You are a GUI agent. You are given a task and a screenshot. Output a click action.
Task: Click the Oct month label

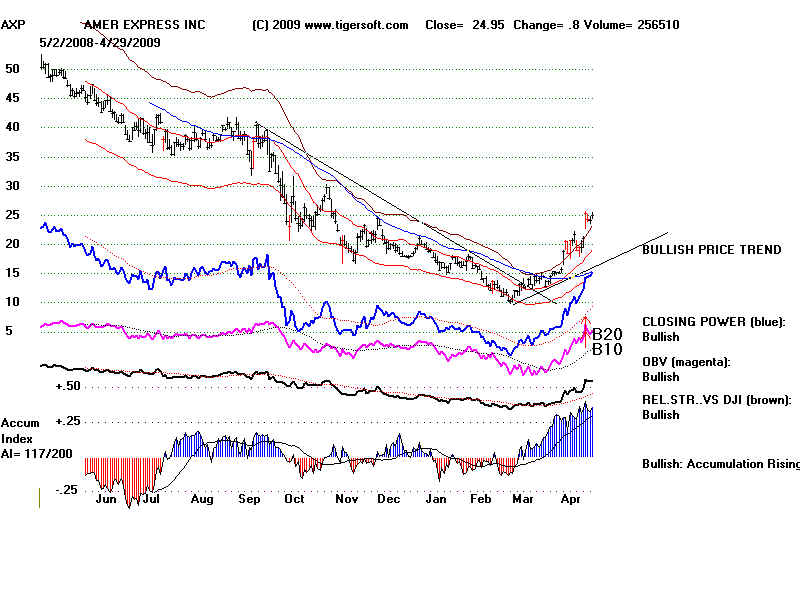(x=294, y=499)
